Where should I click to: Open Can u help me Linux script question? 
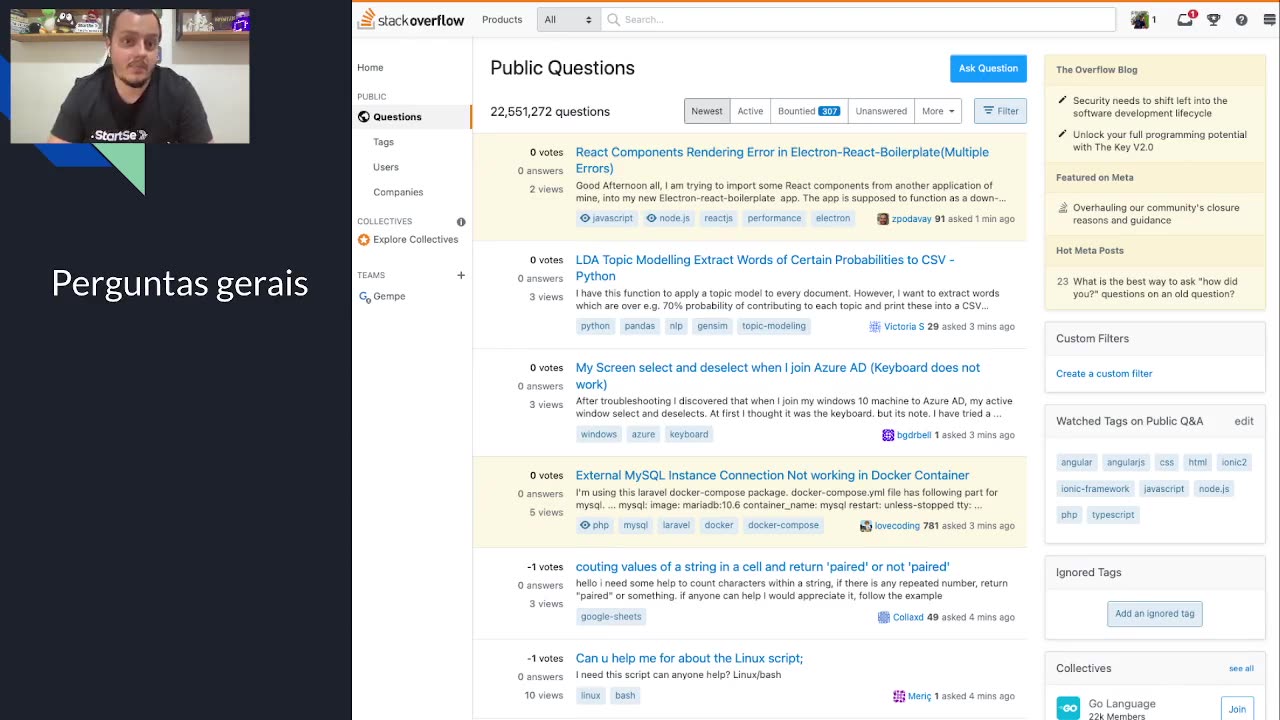pos(689,658)
